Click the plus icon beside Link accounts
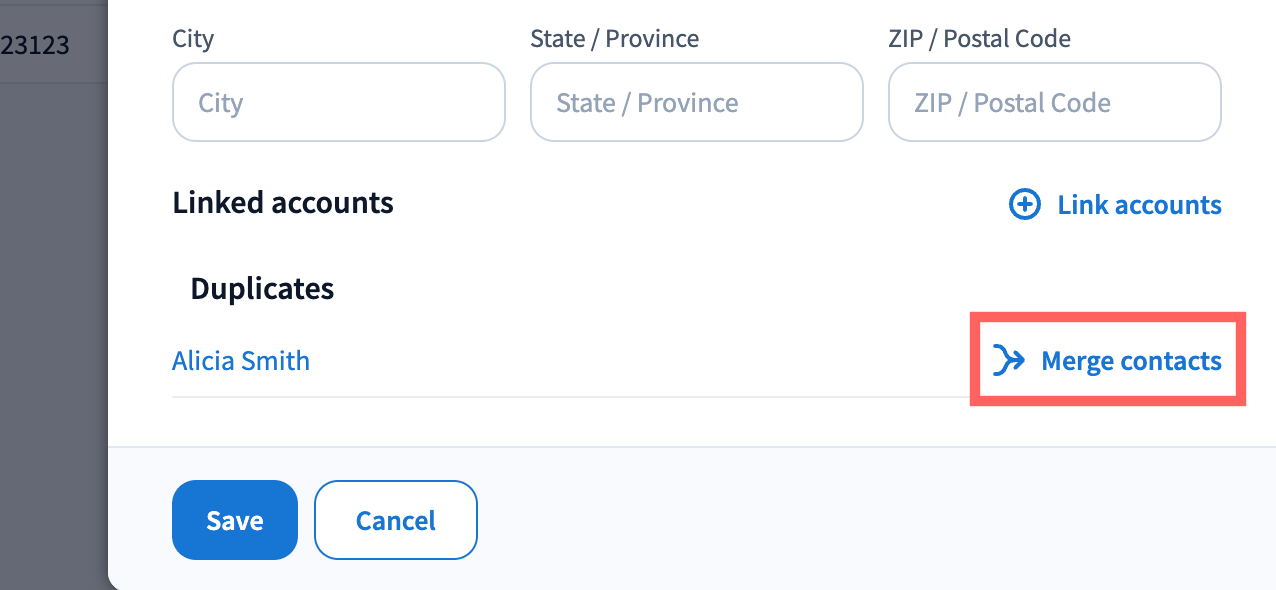The width and height of the screenshot is (1276, 590). tap(1025, 205)
